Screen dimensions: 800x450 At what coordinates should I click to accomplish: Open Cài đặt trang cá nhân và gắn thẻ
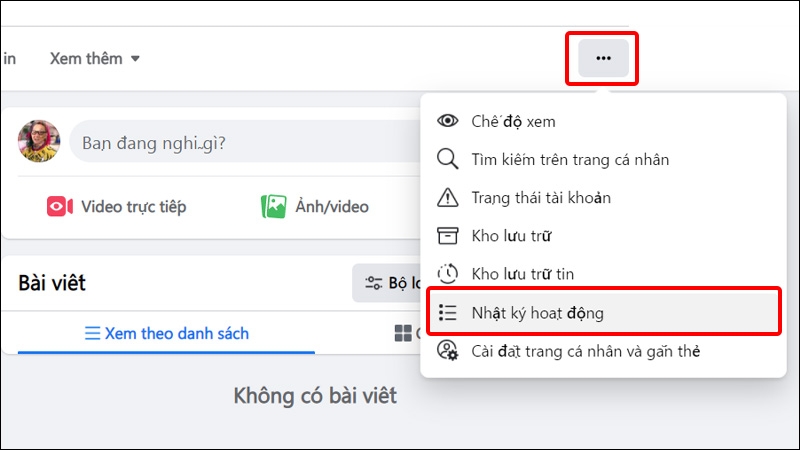(603, 351)
